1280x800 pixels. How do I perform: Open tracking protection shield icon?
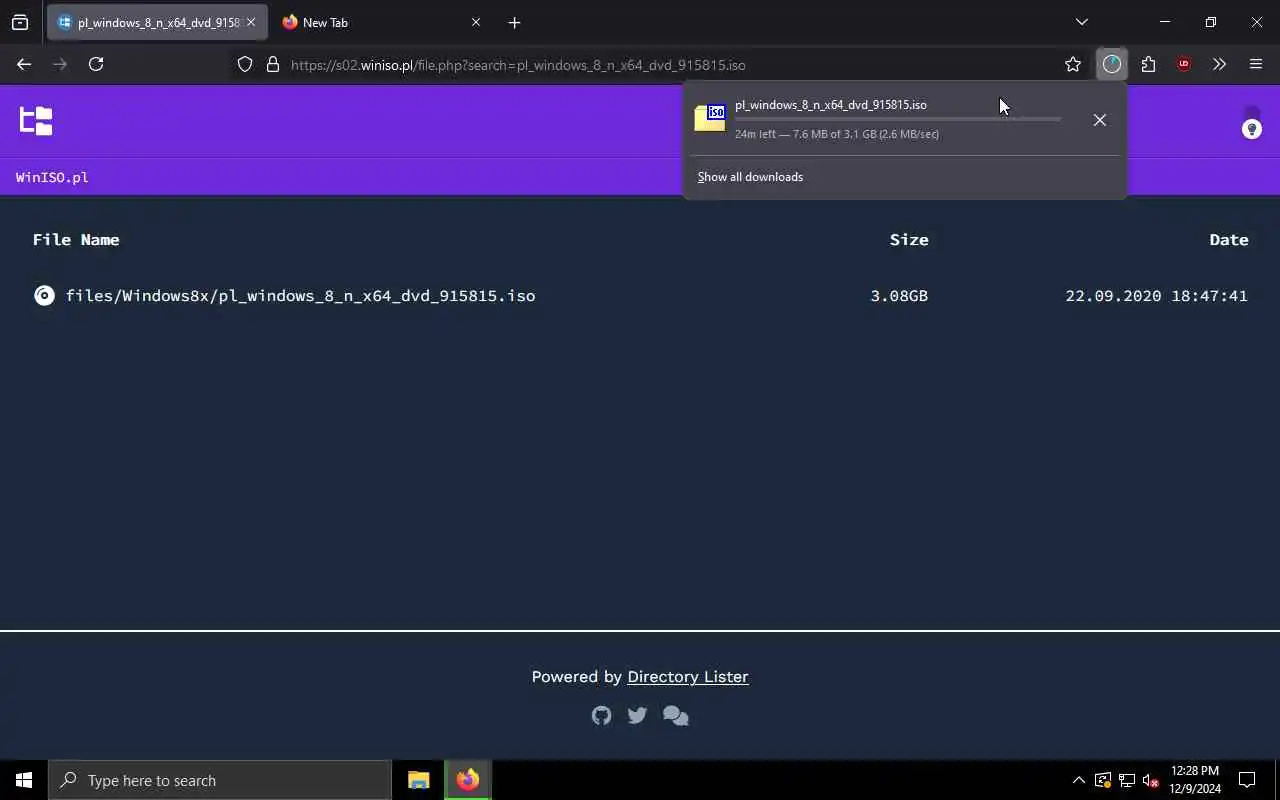(245, 64)
